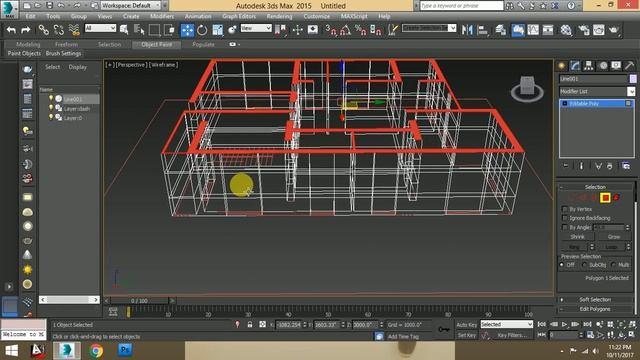The width and height of the screenshot is (640, 360).
Task: Open the Create command panel tab
Action: (x=562, y=66)
